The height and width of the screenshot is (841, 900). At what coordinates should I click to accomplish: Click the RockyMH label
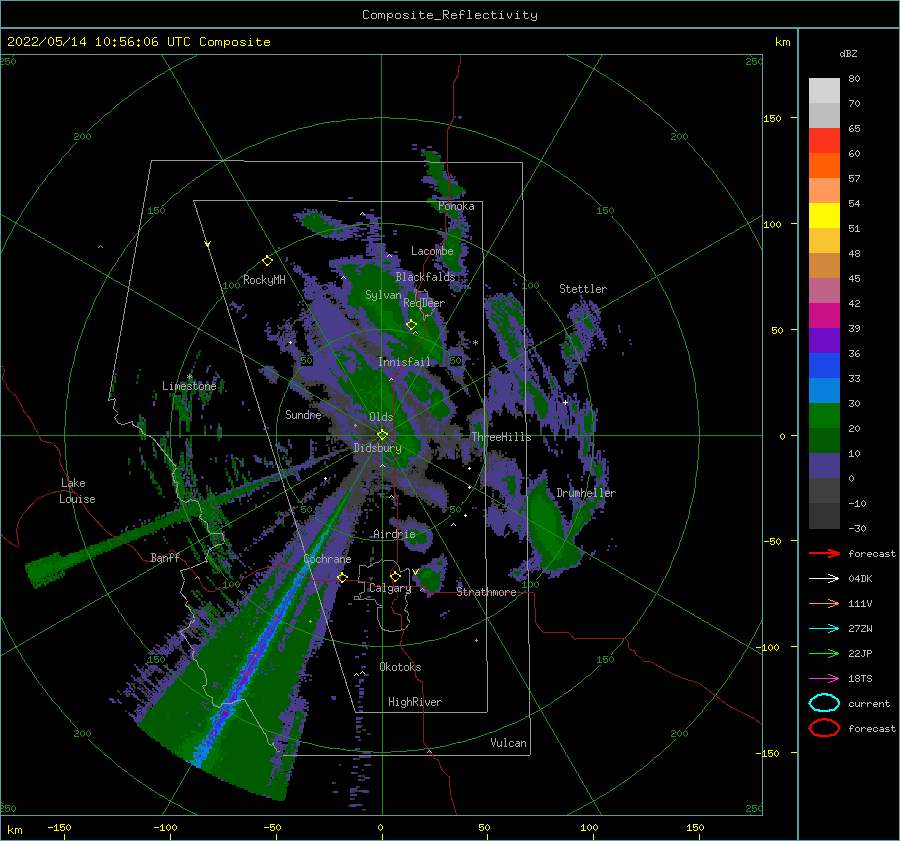[x=264, y=280]
